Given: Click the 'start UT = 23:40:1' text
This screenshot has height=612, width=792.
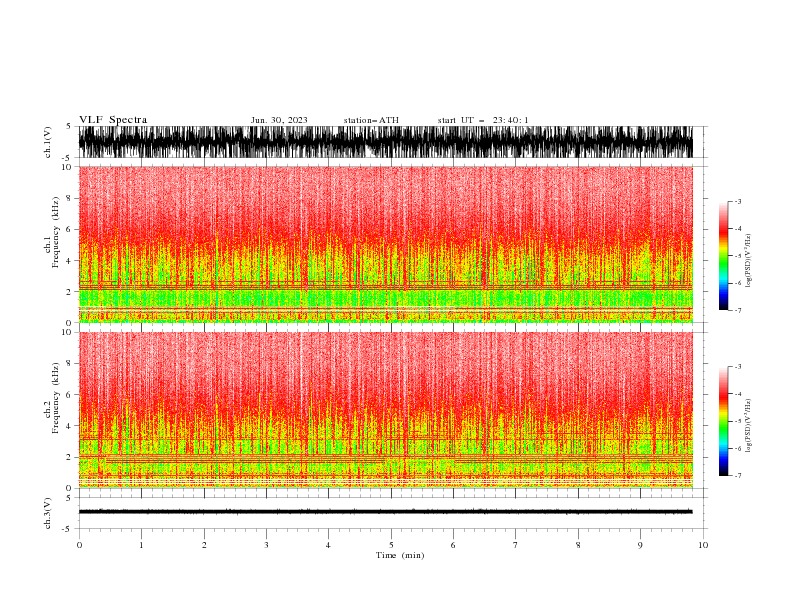Looking at the screenshot, I should coord(483,120).
